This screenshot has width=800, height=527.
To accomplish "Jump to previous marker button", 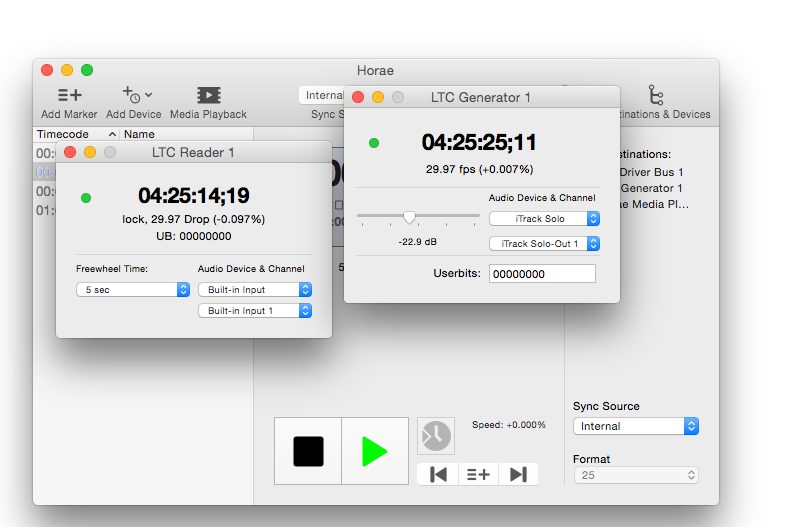I will click(x=438, y=474).
